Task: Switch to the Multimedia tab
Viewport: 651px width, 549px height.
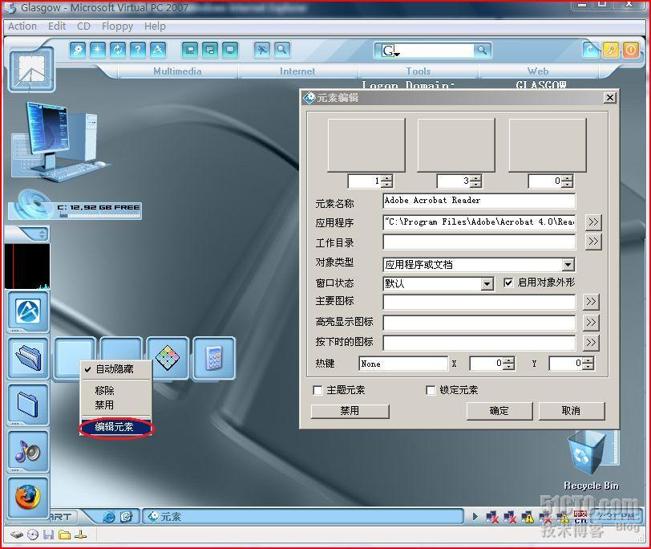Action: pyautogui.click(x=177, y=71)
